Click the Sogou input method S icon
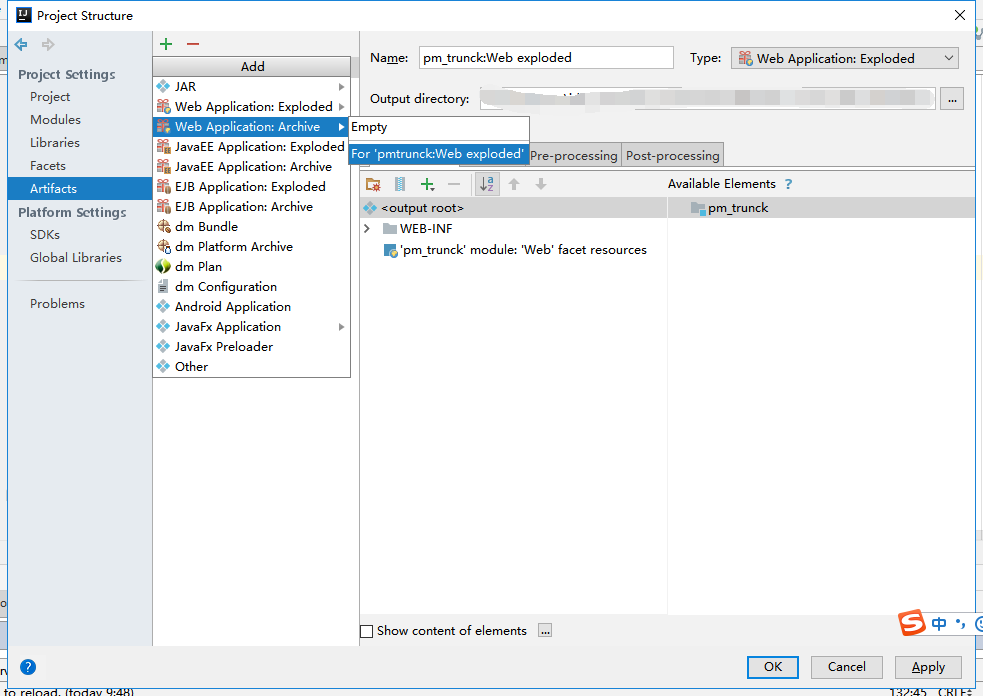Screen dimensions: 983x696 pyautogui.click(x=912, y=623)
